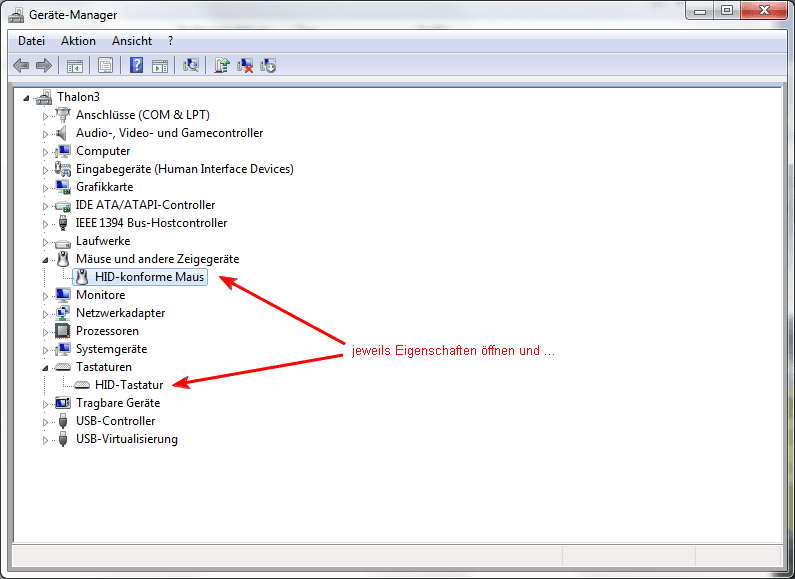This screenshot has height=579, width=795.
Task: Click the speaker icon for Audio controllers
Action: point(62,133)
